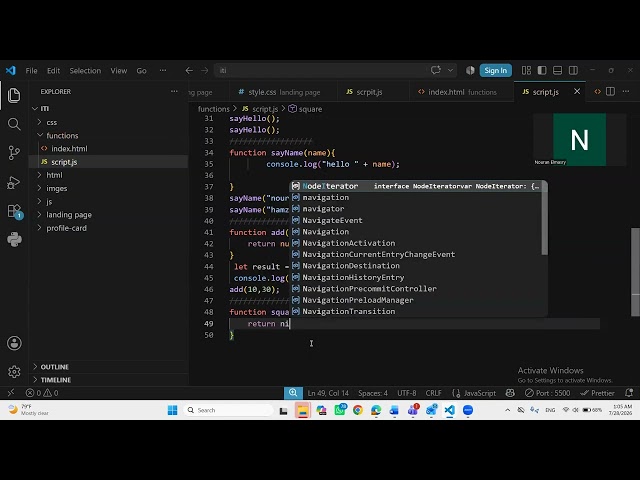
Task: Open index.html in functions folder
Action: click(69, 149)
